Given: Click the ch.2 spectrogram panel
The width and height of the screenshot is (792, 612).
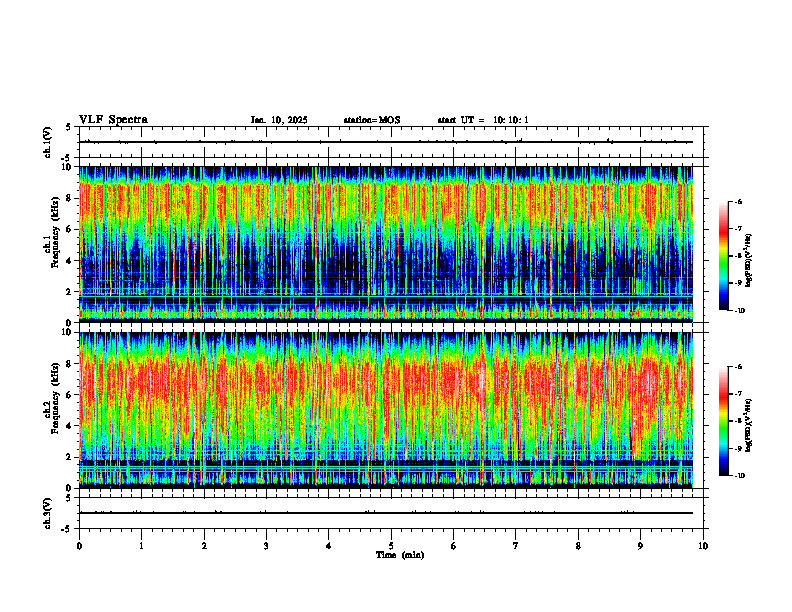Looking at the screenshot, I should click(386, 410).
